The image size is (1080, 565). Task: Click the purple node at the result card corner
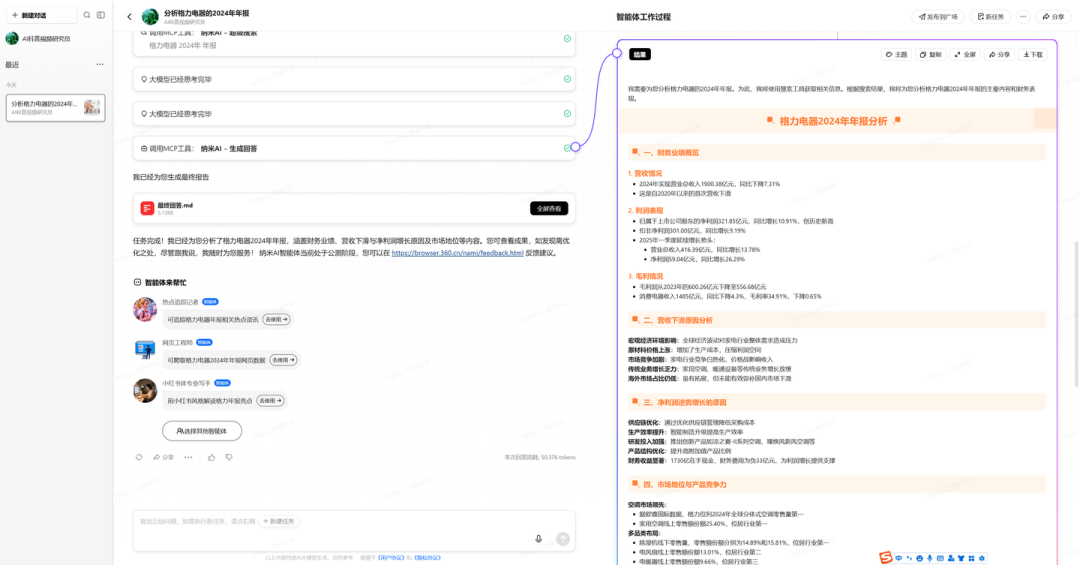(617, 53)
